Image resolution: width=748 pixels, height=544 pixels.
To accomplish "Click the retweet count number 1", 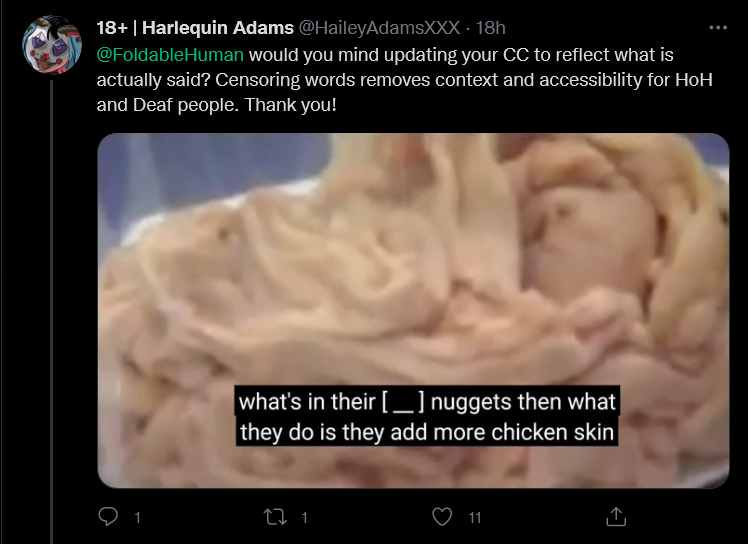I will 304,517.
